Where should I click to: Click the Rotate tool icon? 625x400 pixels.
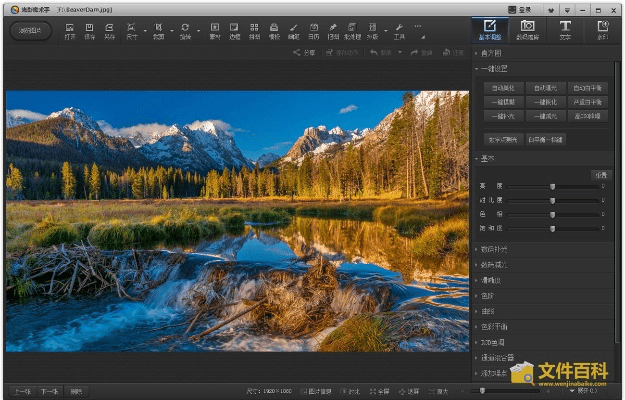[x=185, y=30]
